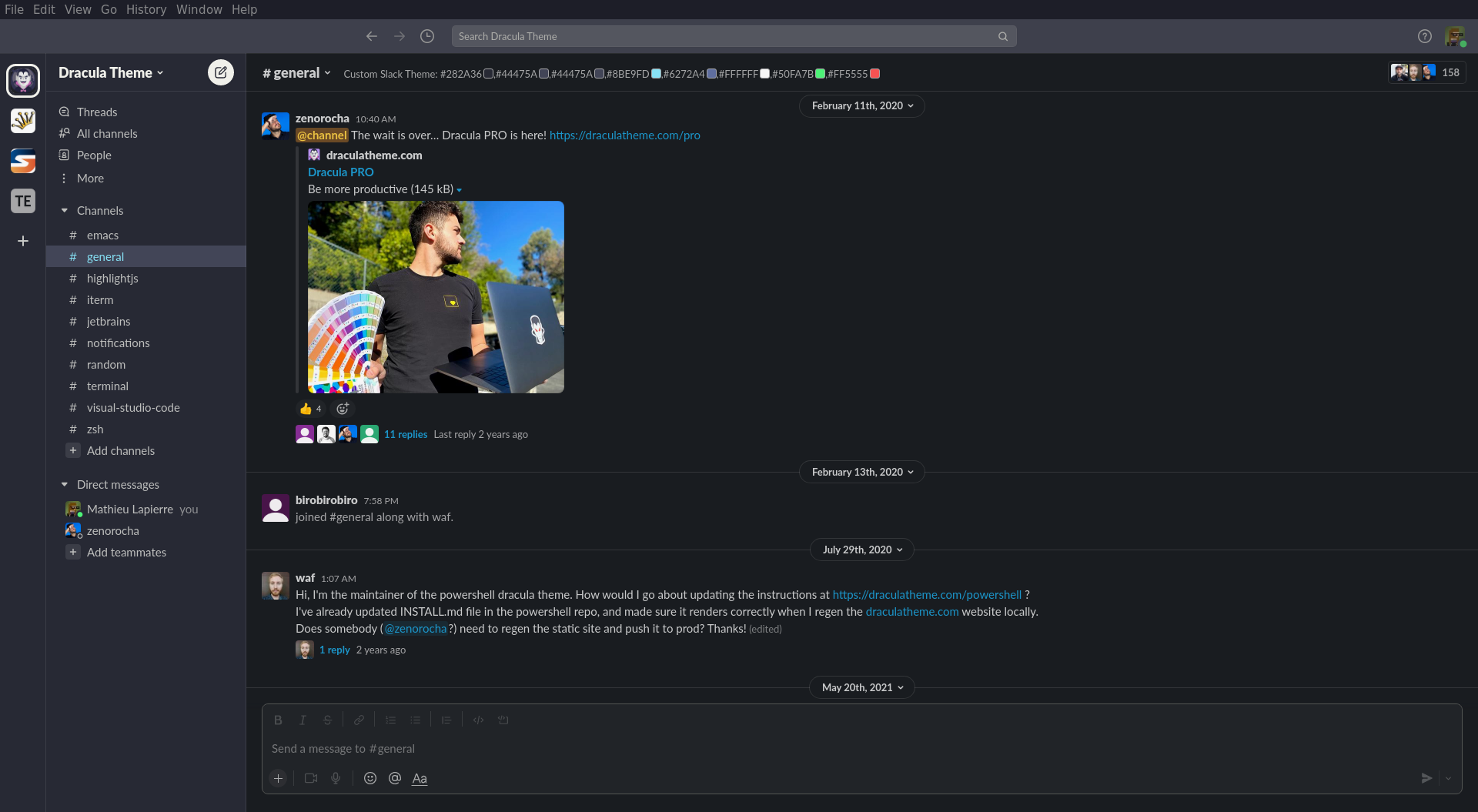Go back with the left arrow
This screenshot has width=1478, height=812.
[x=372, y=36]
